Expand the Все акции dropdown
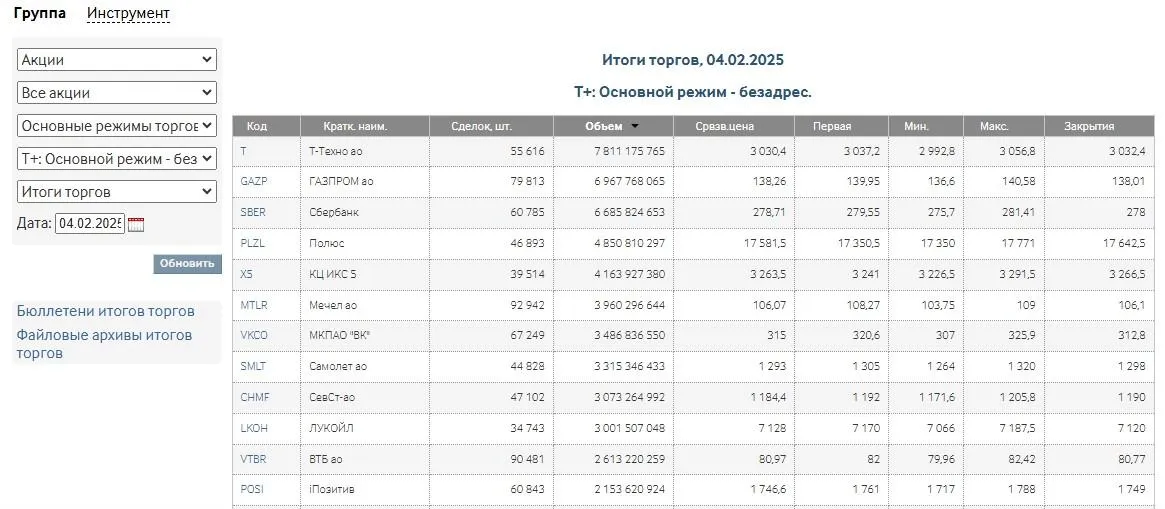This screenshot has width=1165, height=509. pos(116,93)
